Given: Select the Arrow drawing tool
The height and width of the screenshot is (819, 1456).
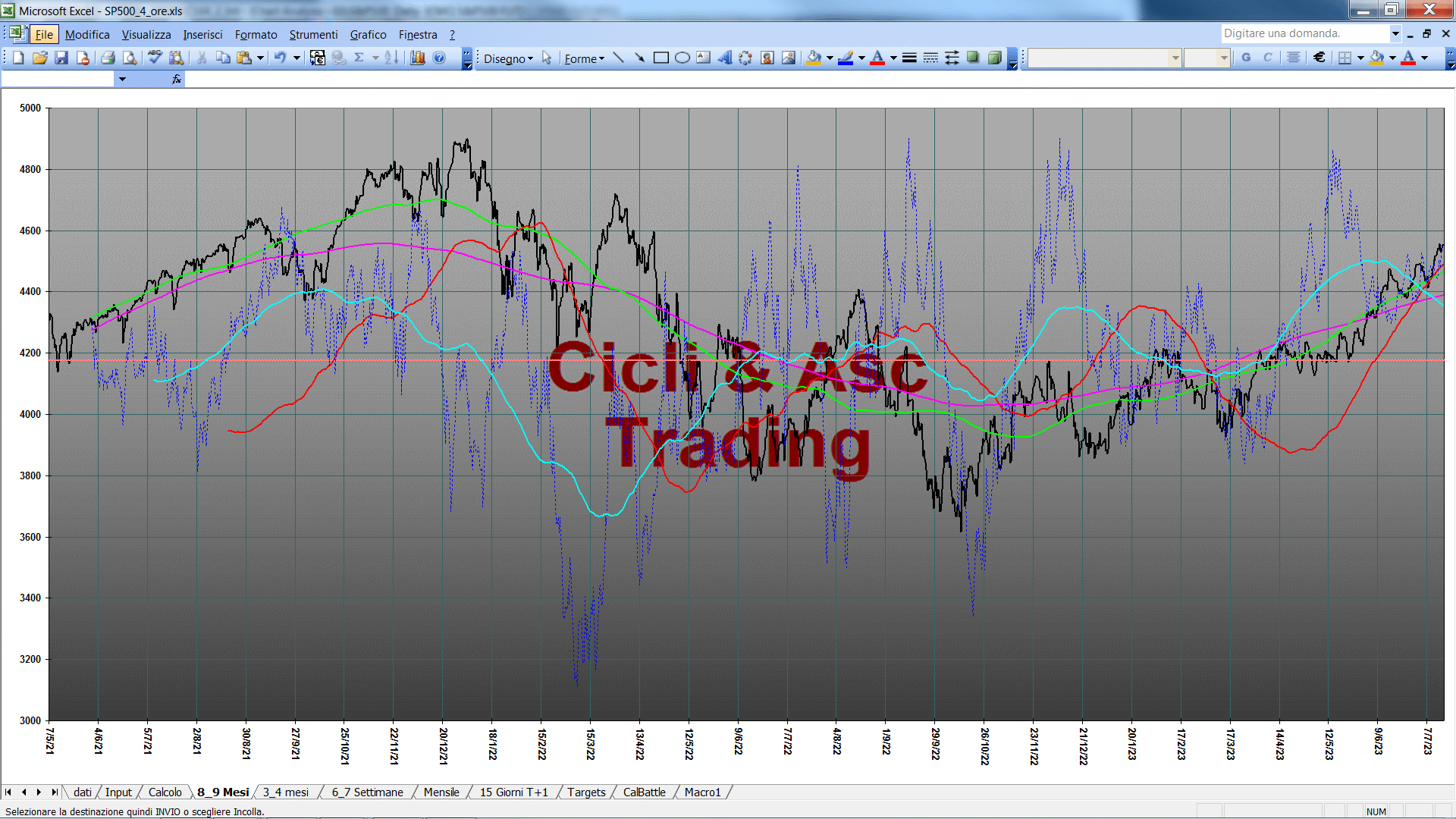Looking at the screenshot, I should point(639,58).
